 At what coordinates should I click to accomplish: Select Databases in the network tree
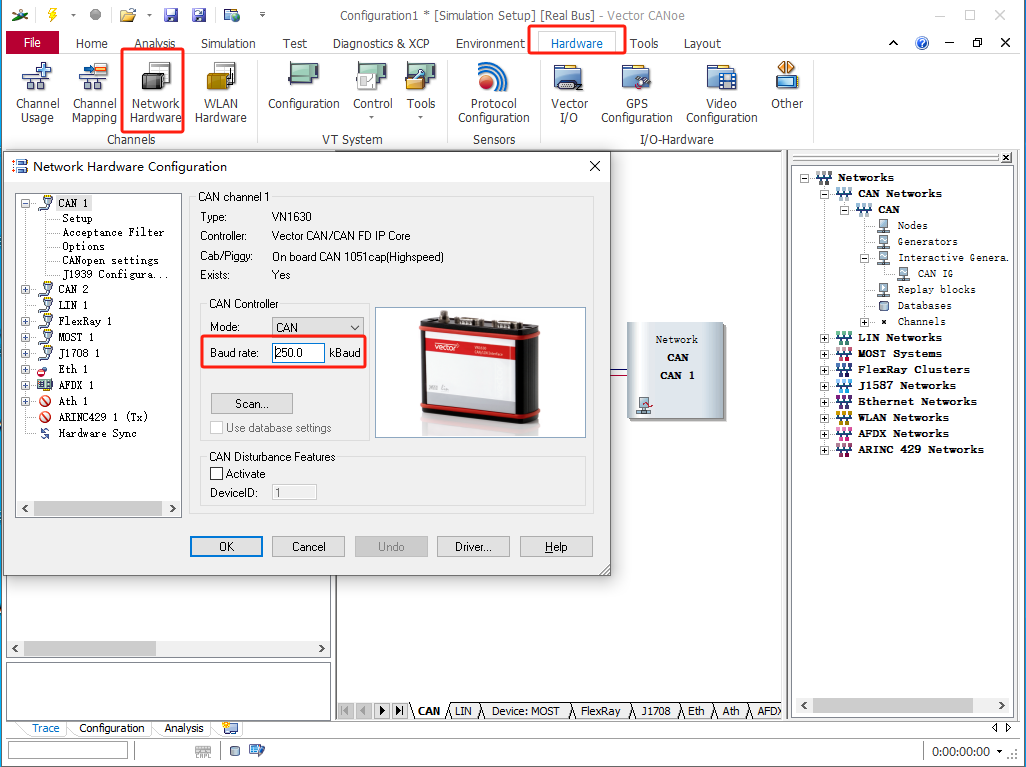click(x=924, y=306)
